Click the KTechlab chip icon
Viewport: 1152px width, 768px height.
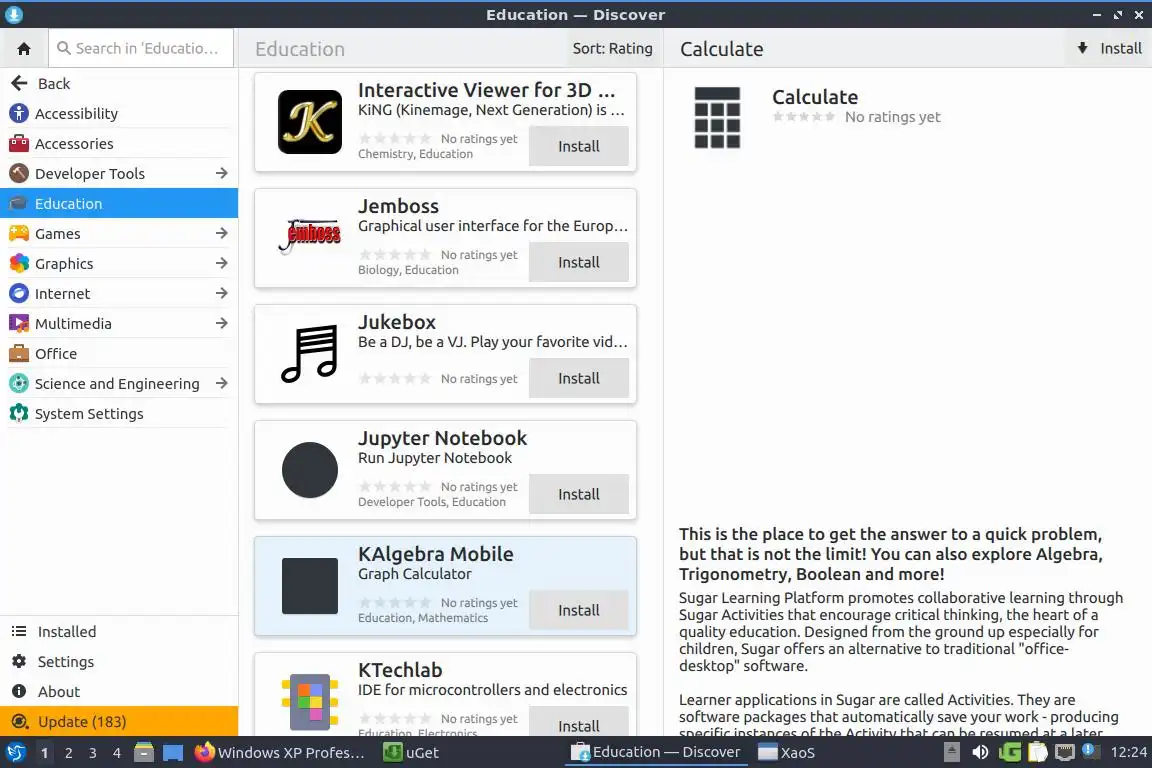[x=310, y=702]
